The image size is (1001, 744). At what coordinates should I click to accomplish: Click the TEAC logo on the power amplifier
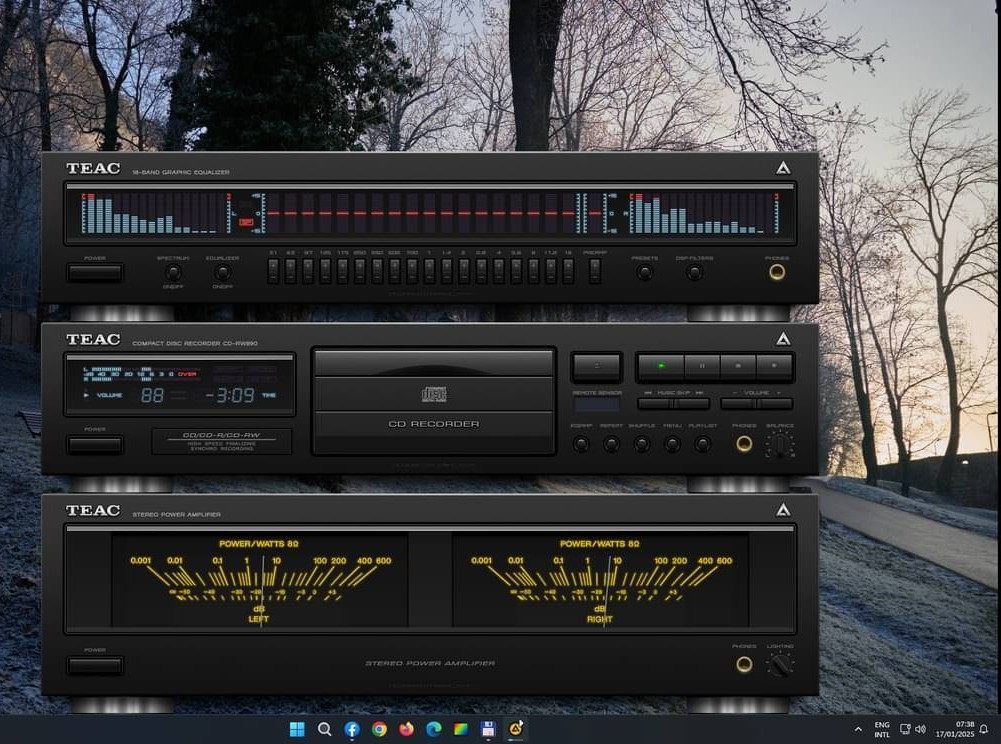tap(93, 510)
